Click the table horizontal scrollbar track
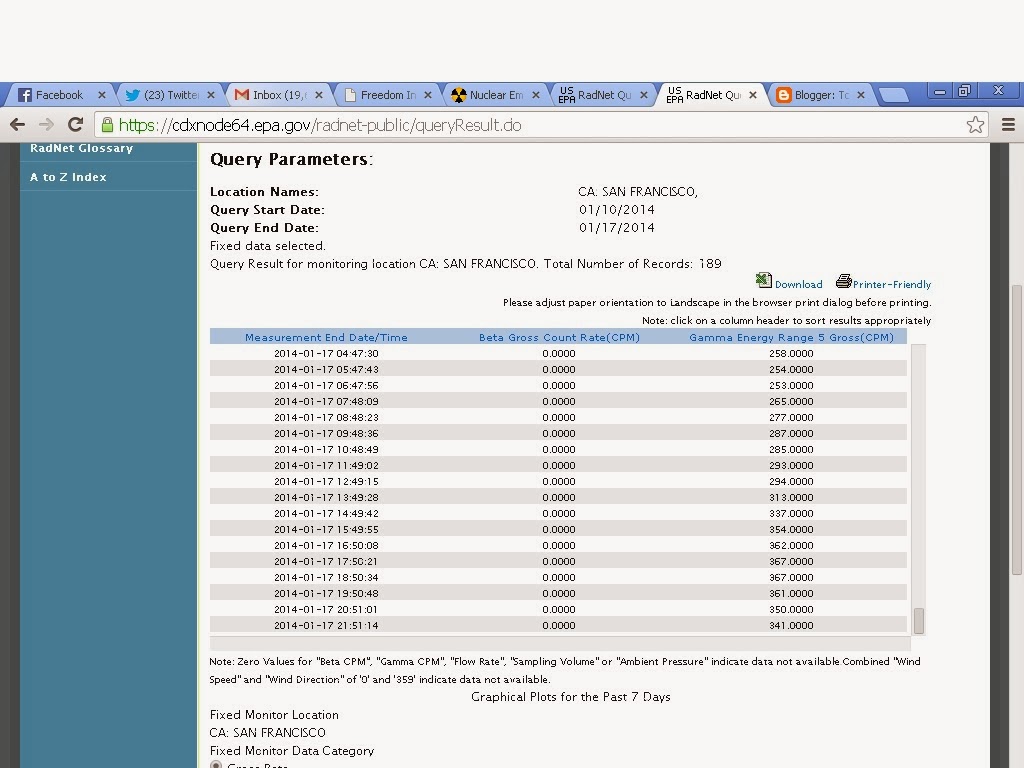The height and width of the screenshot is (768, 1024). click(560, 643)
